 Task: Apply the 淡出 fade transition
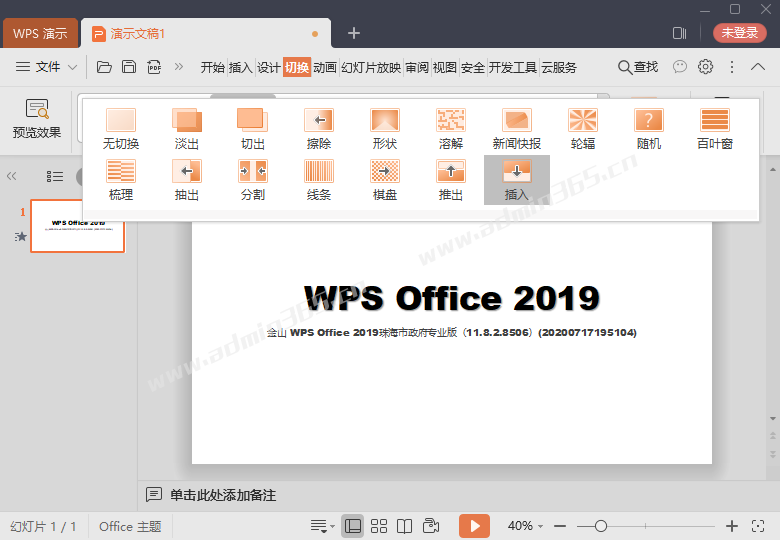point(187,129)
